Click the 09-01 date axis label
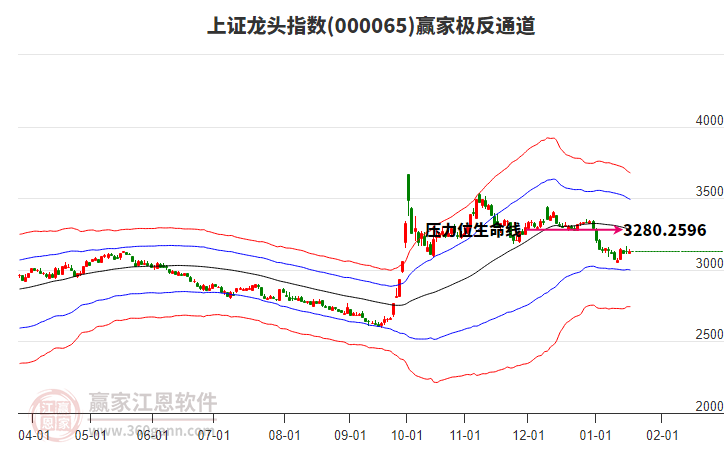The image size is (726, 450). click(x=350, y=436)
